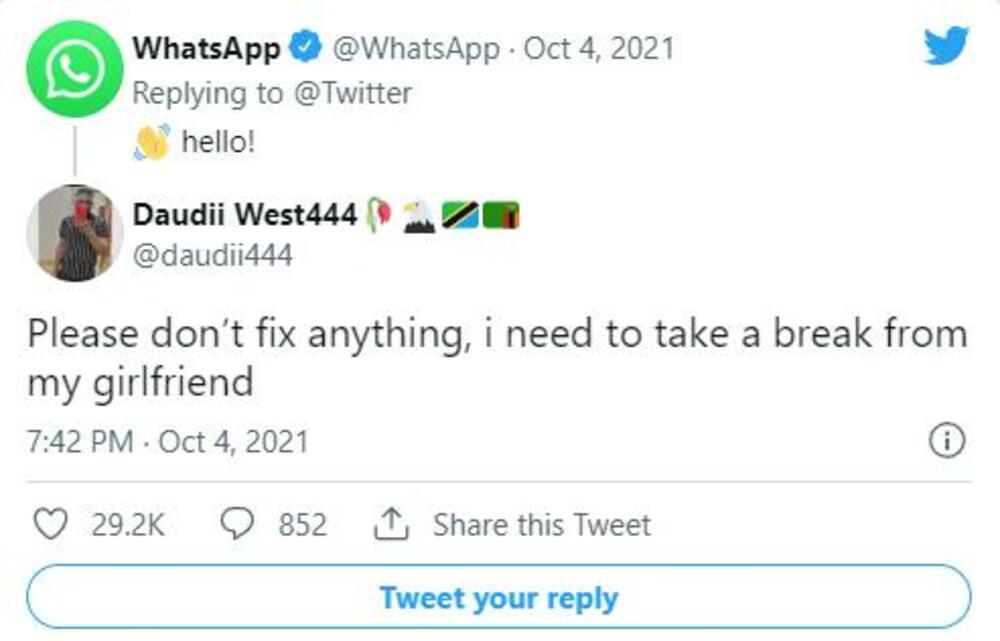Open Daudii West444's profile photo

74,233
